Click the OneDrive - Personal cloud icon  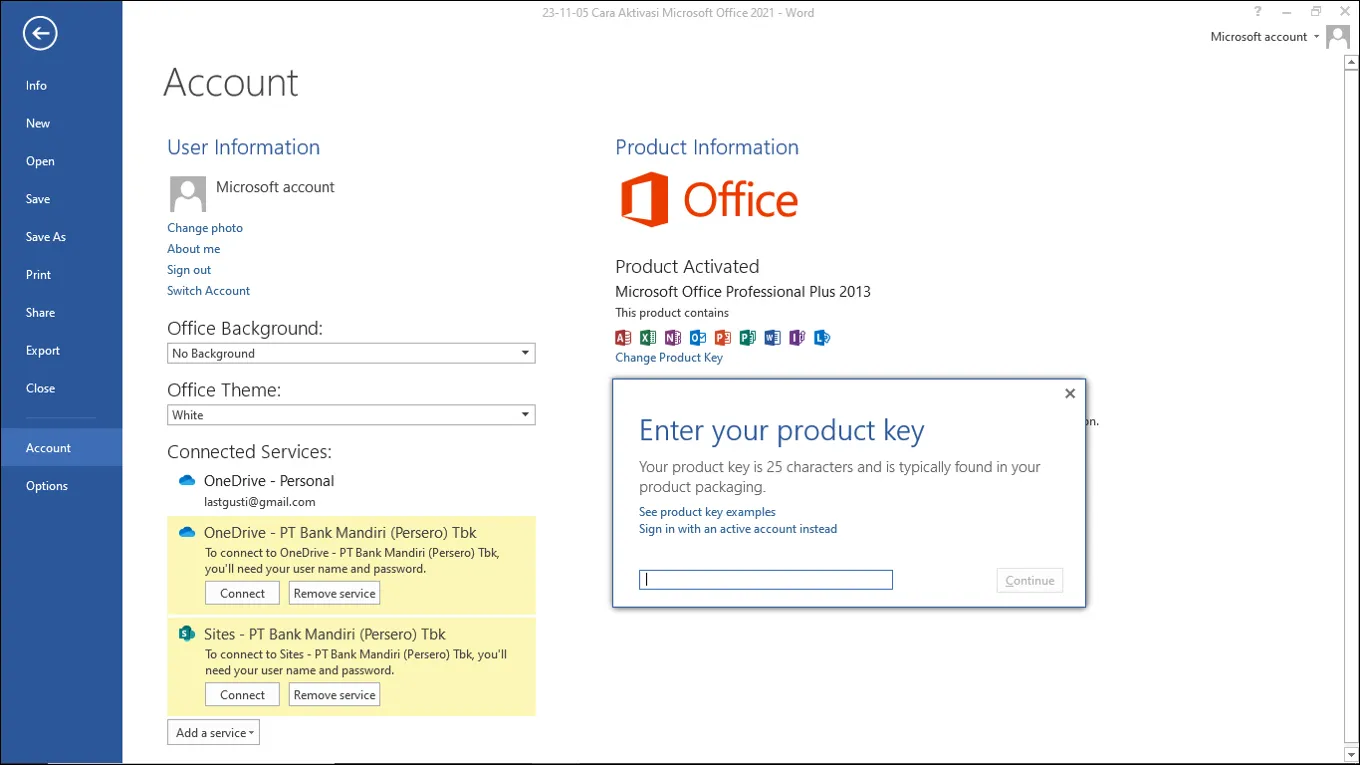click(186, 481)
